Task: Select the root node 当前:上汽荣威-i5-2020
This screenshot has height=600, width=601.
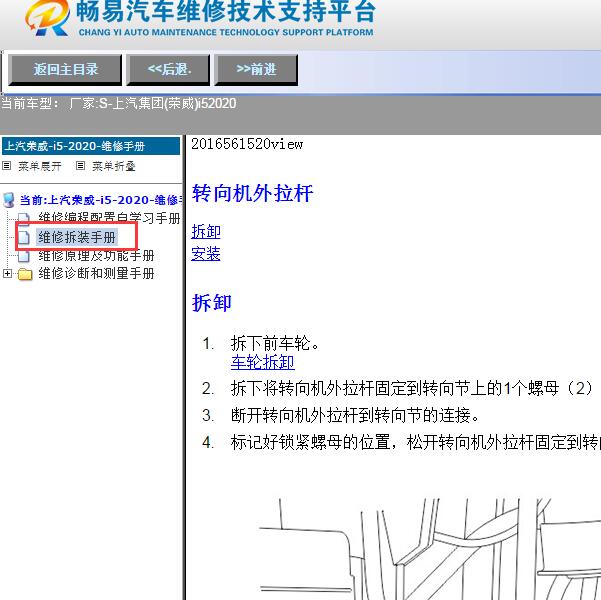Action: coord(100,200)
